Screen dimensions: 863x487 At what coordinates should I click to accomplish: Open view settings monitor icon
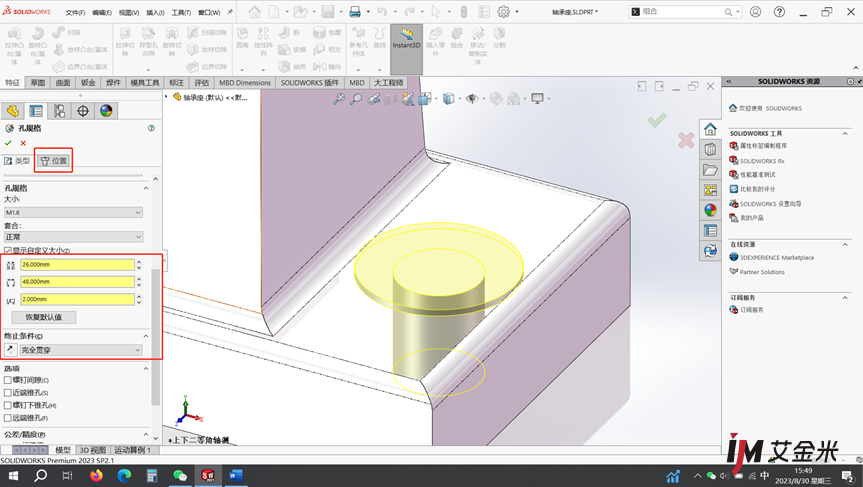pos(537,99)
